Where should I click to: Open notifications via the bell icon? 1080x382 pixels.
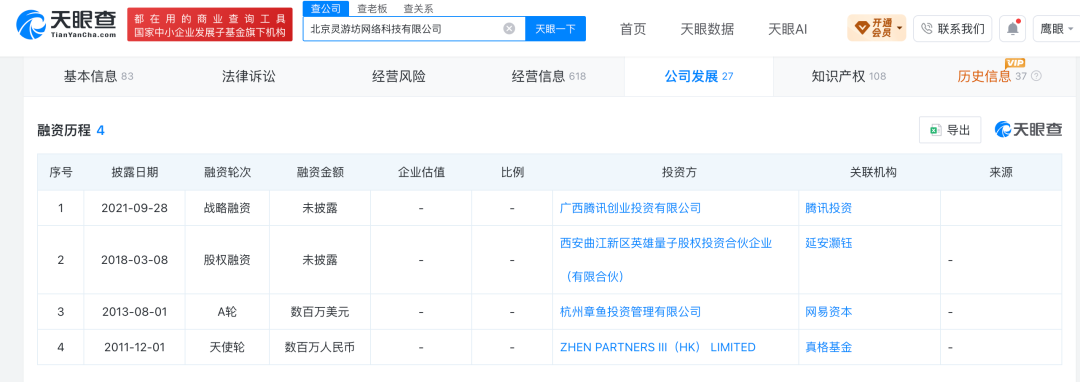[1012, 29]
